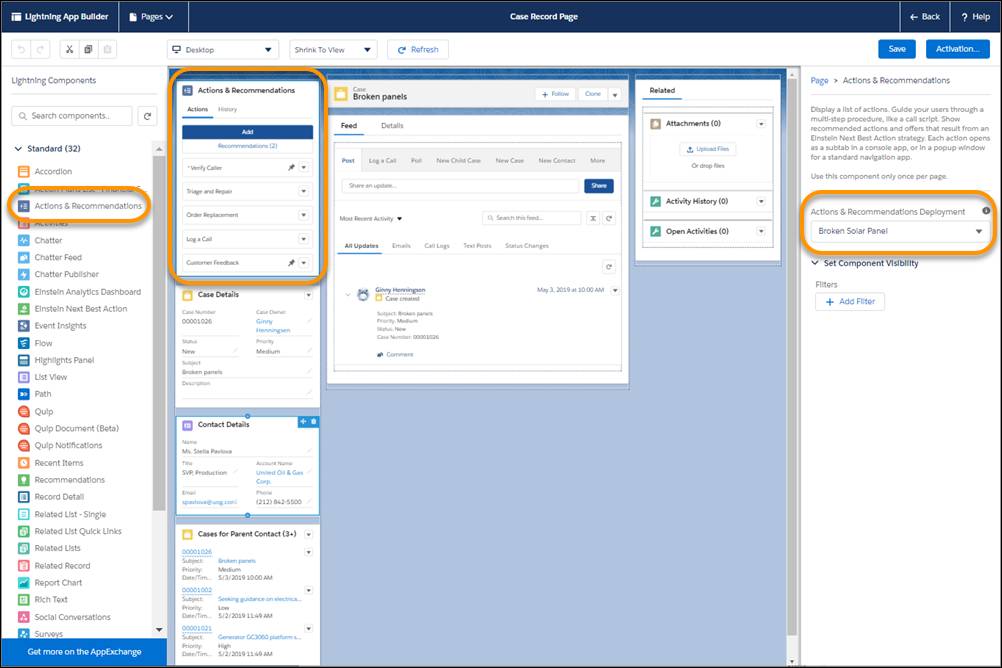The image size is (1002, 668).
Task: Click the Page breadcrumb link
Action: pyautogui.click(x=819, y=81)
